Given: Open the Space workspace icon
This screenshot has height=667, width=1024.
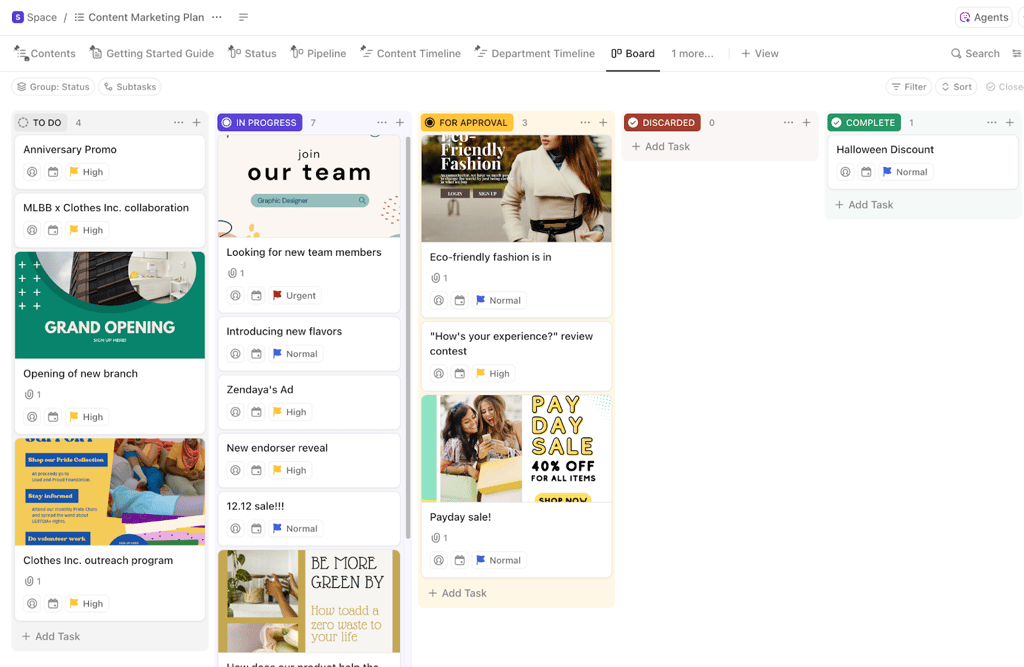Looking at the screenshot, I should [x=18, y=17].
